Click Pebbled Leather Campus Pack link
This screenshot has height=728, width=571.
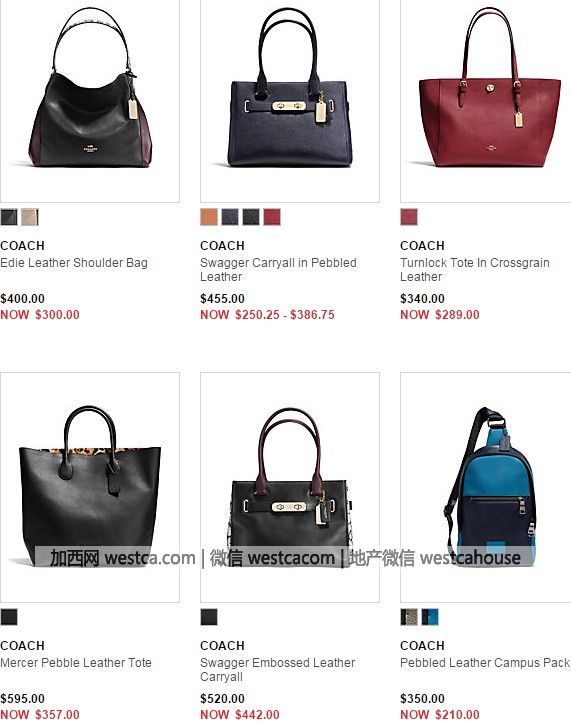click(x=485, y=663)
